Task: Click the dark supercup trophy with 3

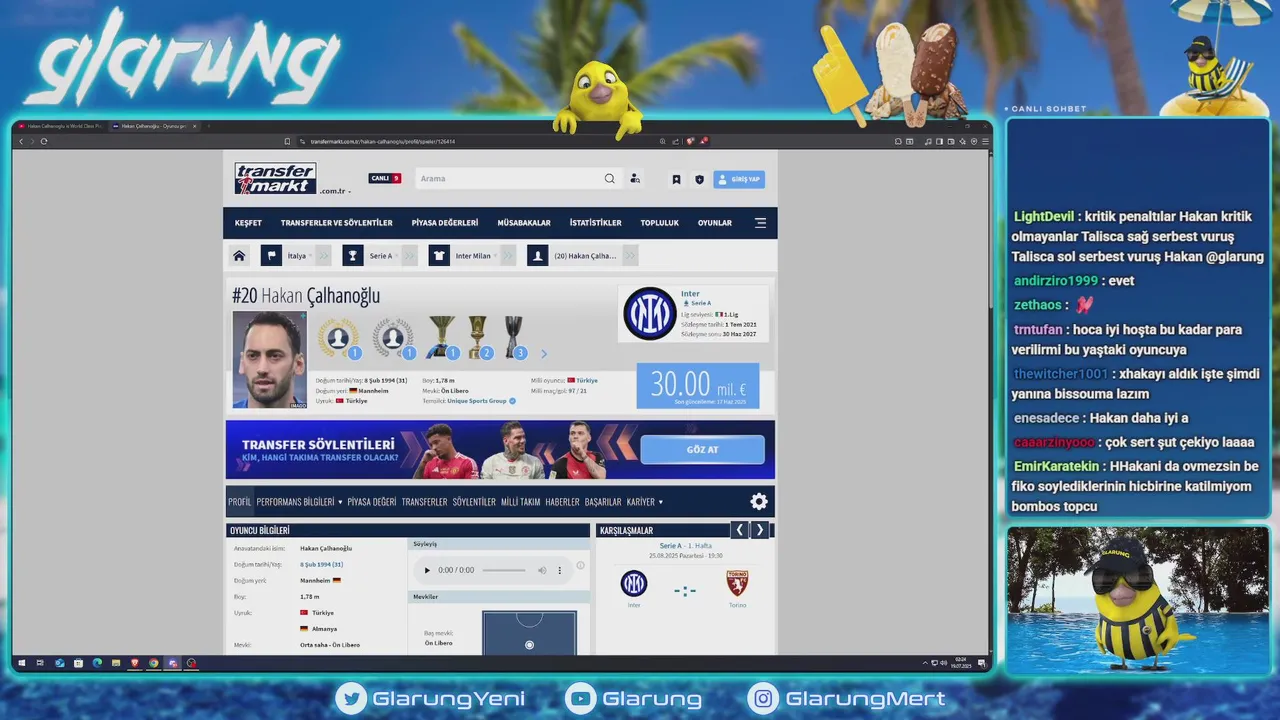Action: 514,338
